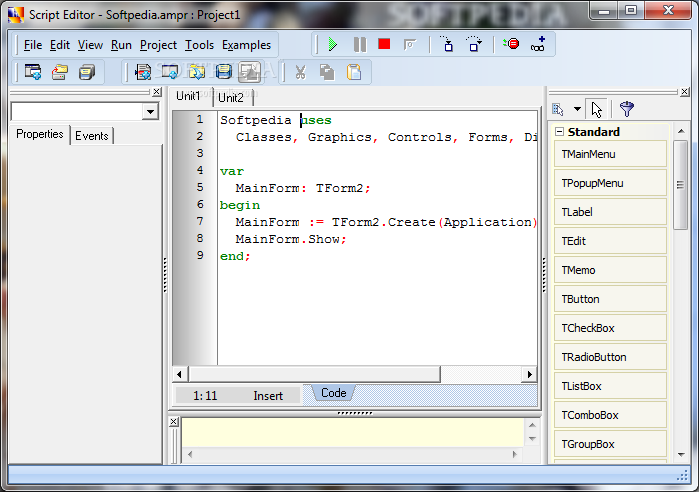Pick TMemo component
The width and height of the screenshot is (699, 492).
coord(610,270)
